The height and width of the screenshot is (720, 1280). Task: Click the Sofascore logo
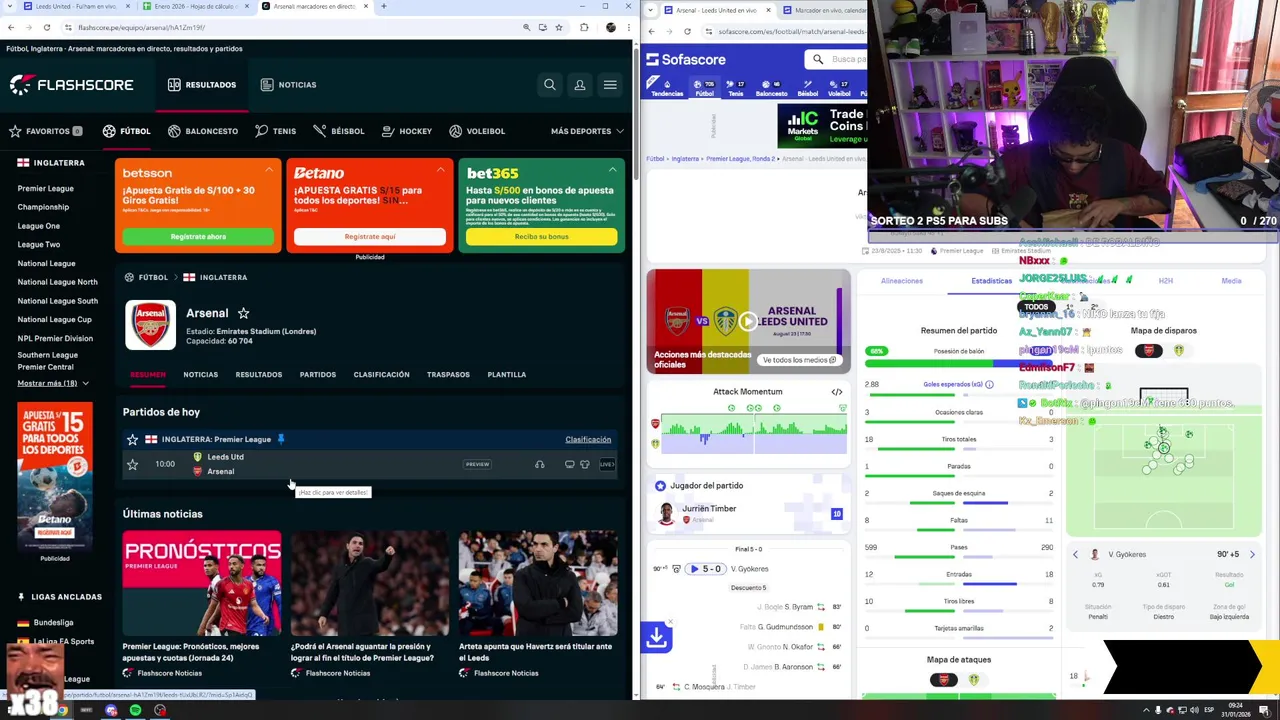pos(686,59)
